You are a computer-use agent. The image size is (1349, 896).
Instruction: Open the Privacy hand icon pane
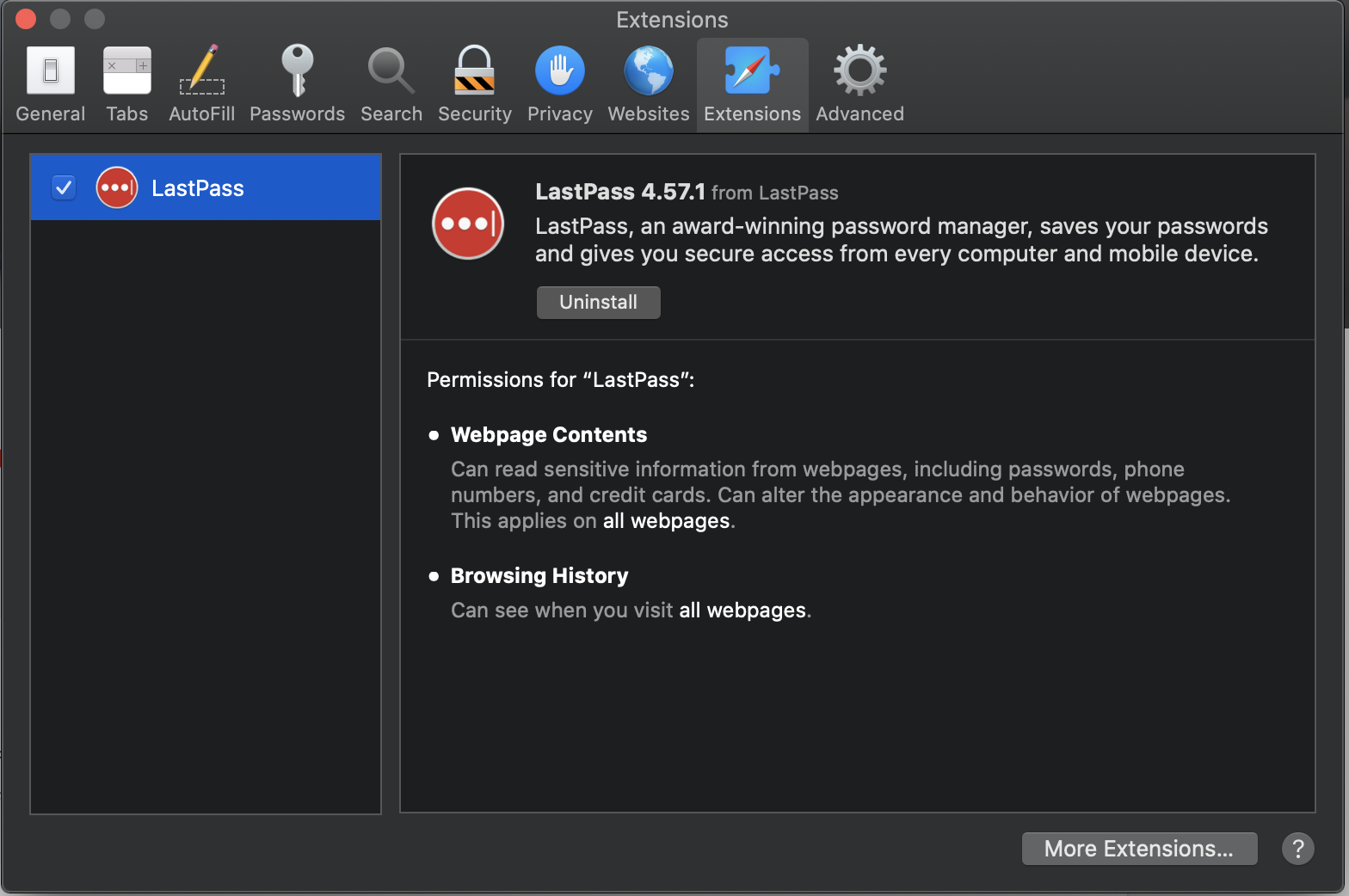point(559,84)
